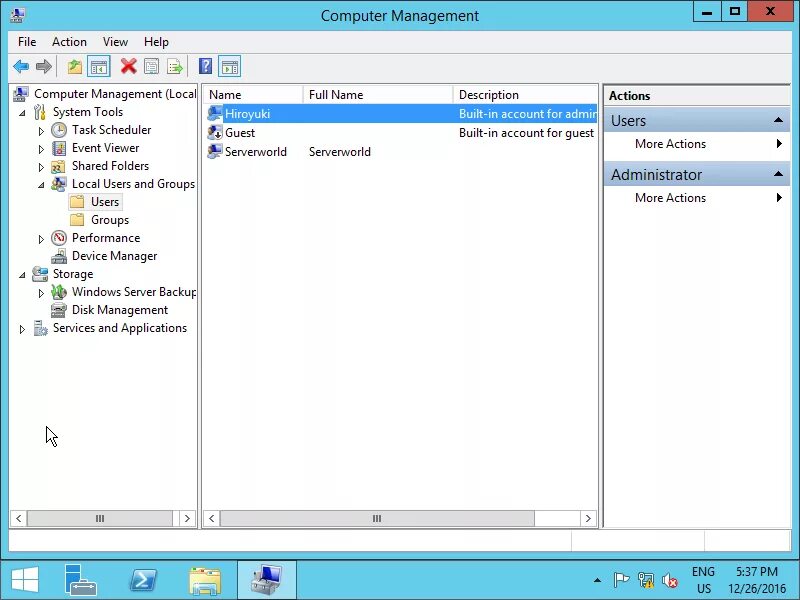Click the Export List toolbar icon
Image resolution: width=800 pixels, height=600 pixels.
click(174, 66)
